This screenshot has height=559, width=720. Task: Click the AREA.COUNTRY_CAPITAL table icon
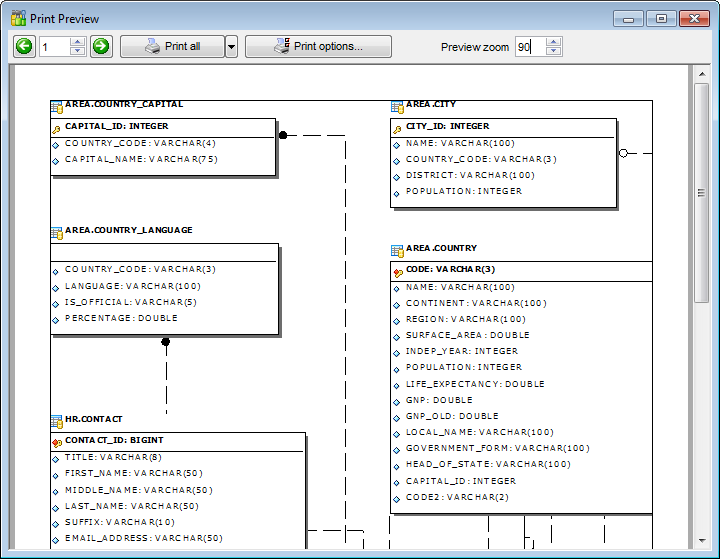coord(57,107)
